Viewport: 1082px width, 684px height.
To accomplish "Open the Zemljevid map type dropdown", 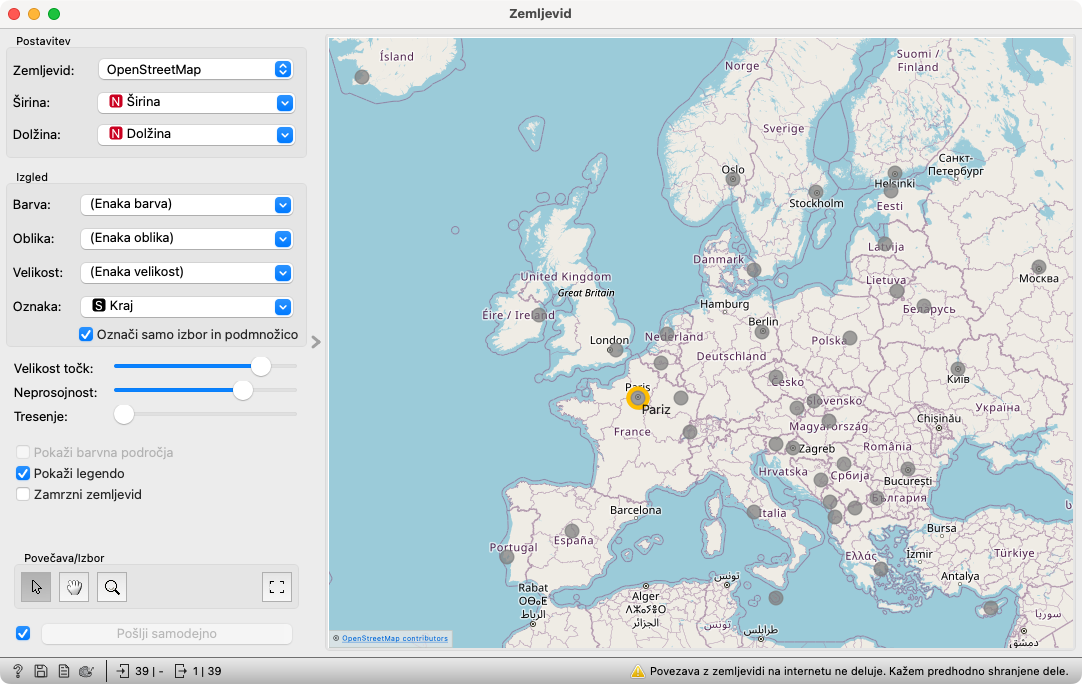I will pos(195,69).
